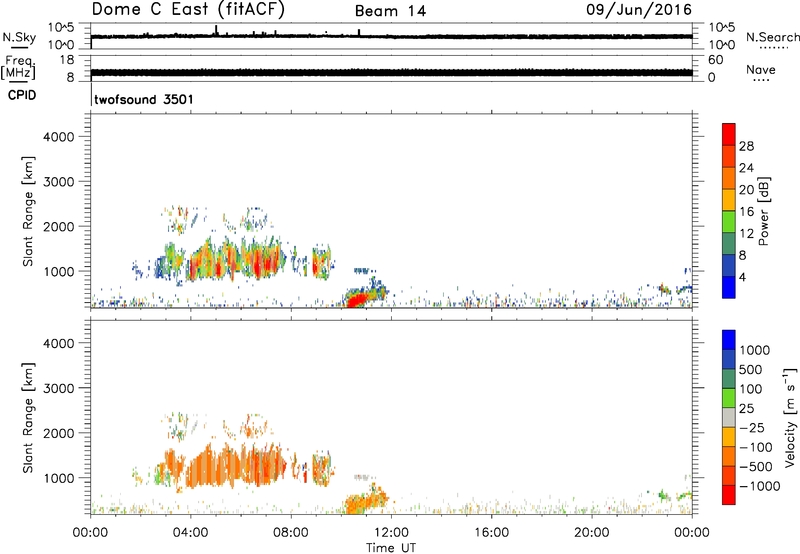Click the '16:00' time axis label

tap(491, 533)
